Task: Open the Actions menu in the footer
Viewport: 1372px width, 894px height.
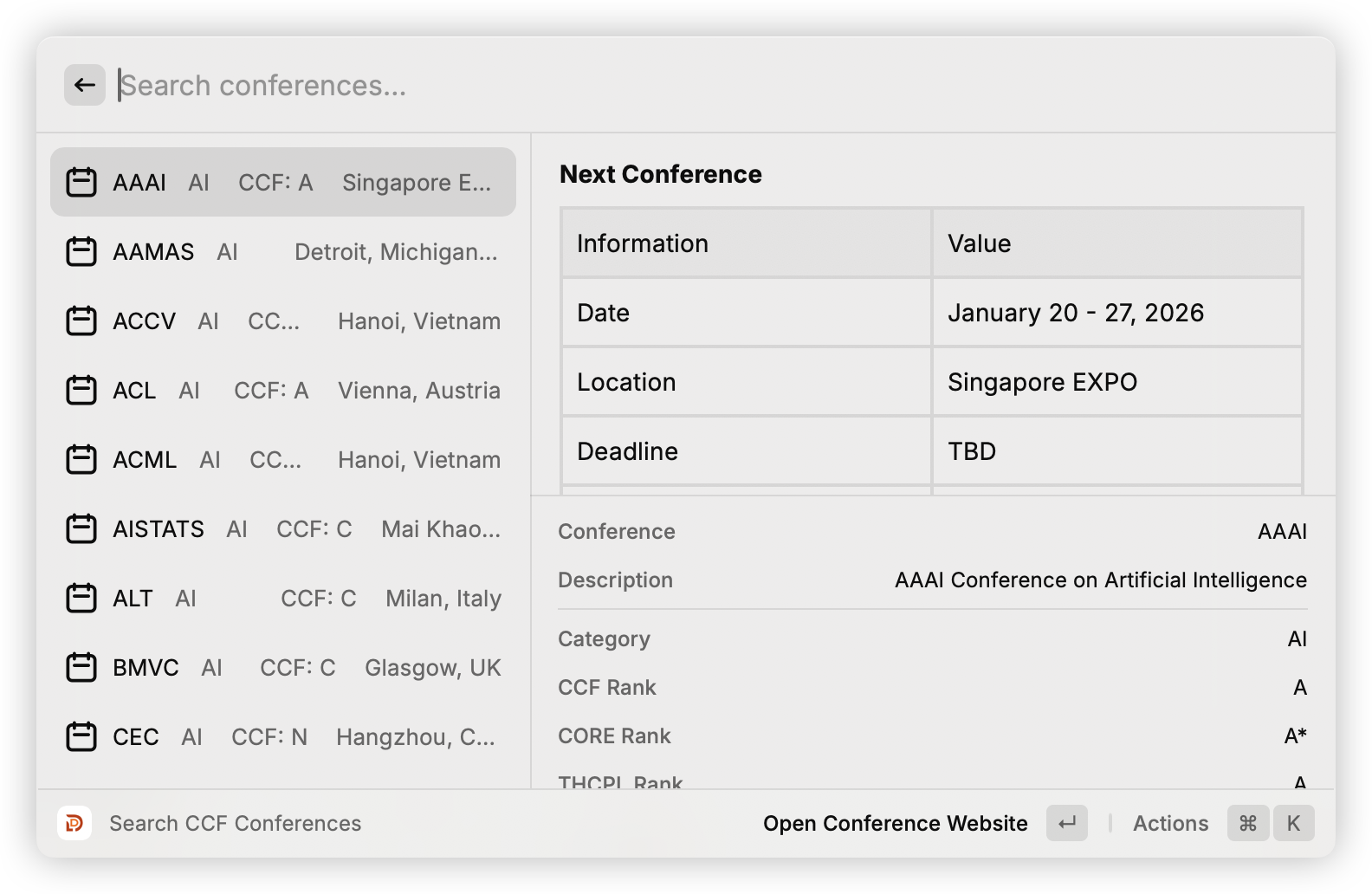Action: click(x=1170, y=823)
